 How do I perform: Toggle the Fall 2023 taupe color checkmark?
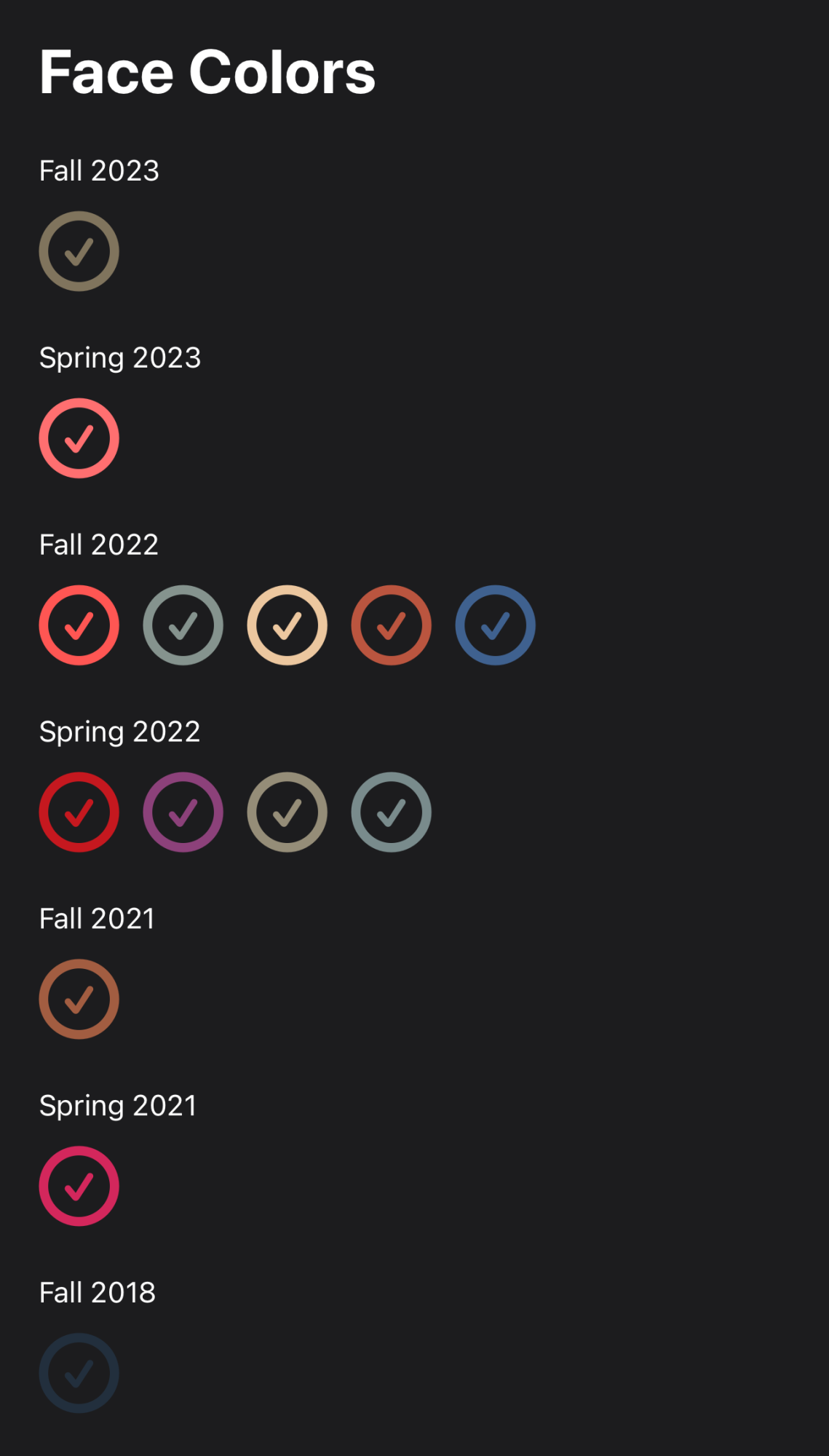point(79,251)
